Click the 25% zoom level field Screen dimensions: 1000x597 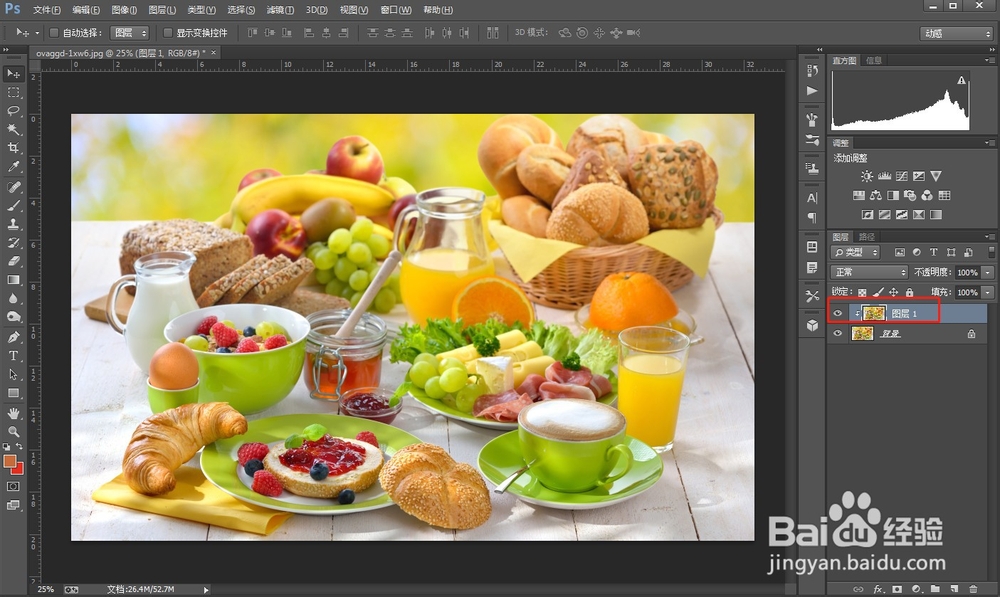[45, 589]
